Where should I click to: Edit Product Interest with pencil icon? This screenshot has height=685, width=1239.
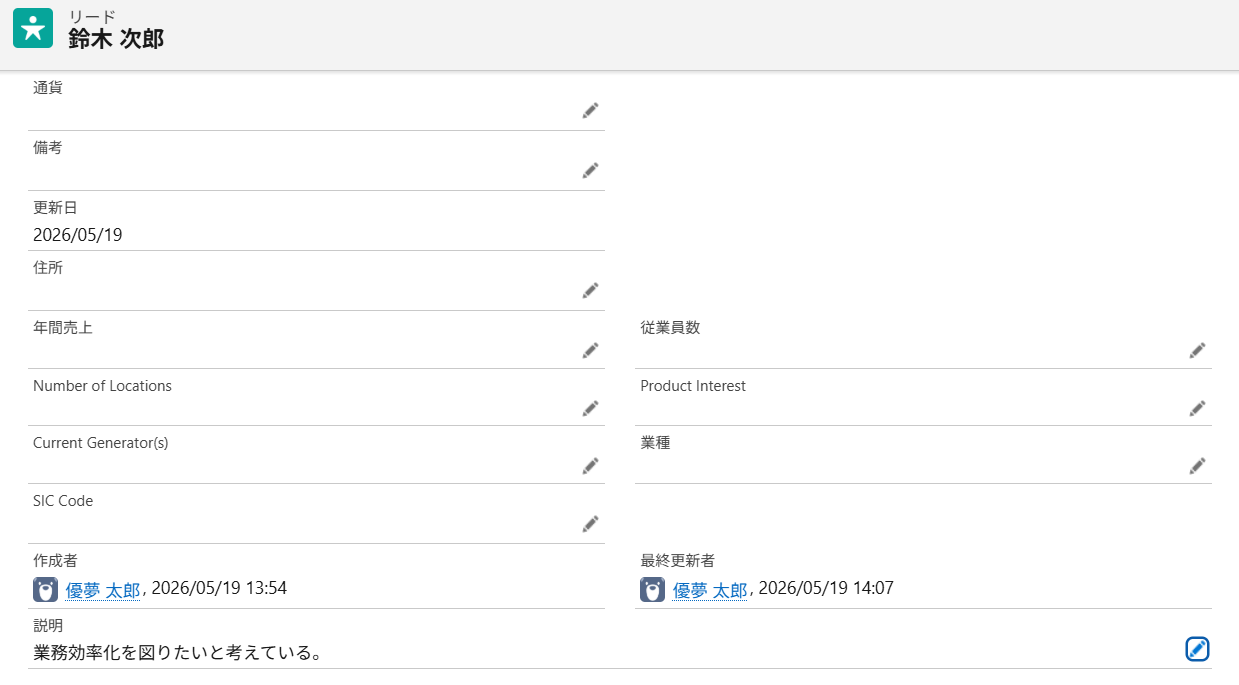(1197, 408)
